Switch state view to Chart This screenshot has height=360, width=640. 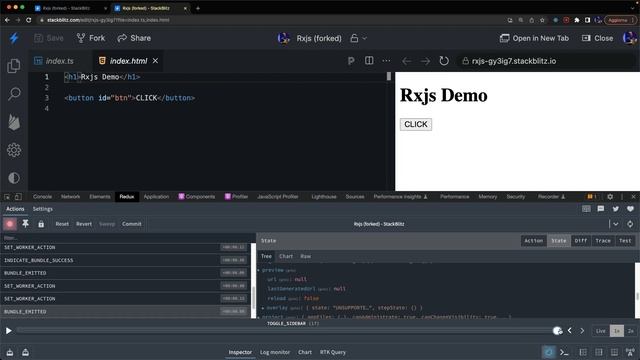coord(286,256)
